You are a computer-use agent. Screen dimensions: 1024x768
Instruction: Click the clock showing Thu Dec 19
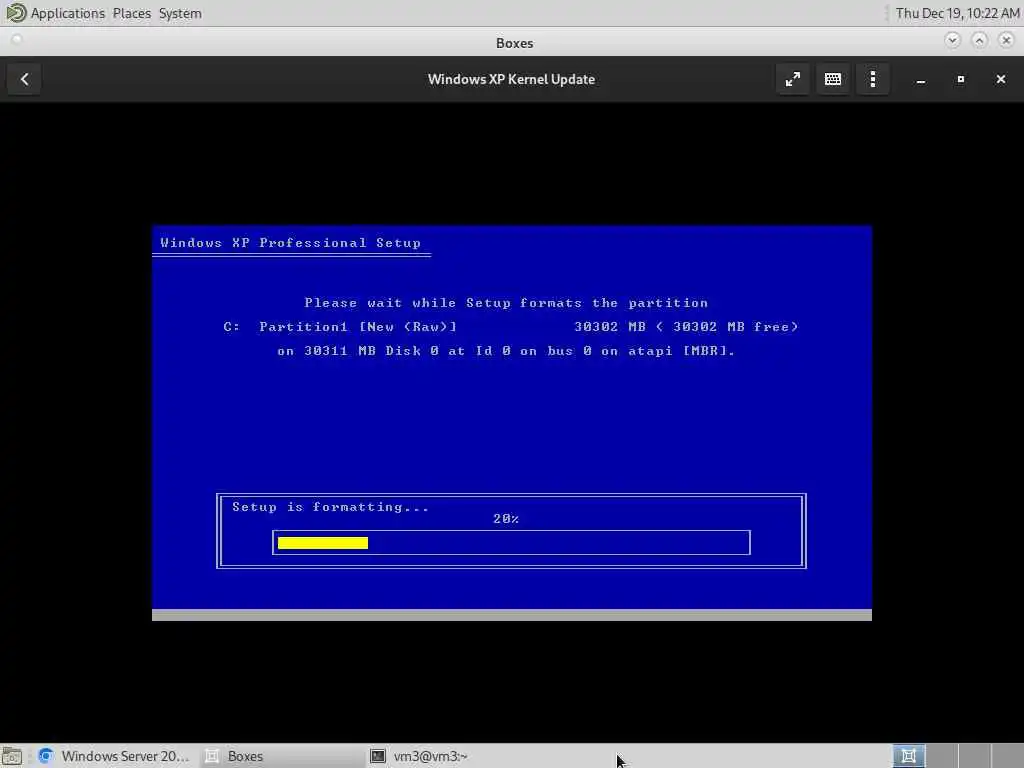(x=957, y=13)
